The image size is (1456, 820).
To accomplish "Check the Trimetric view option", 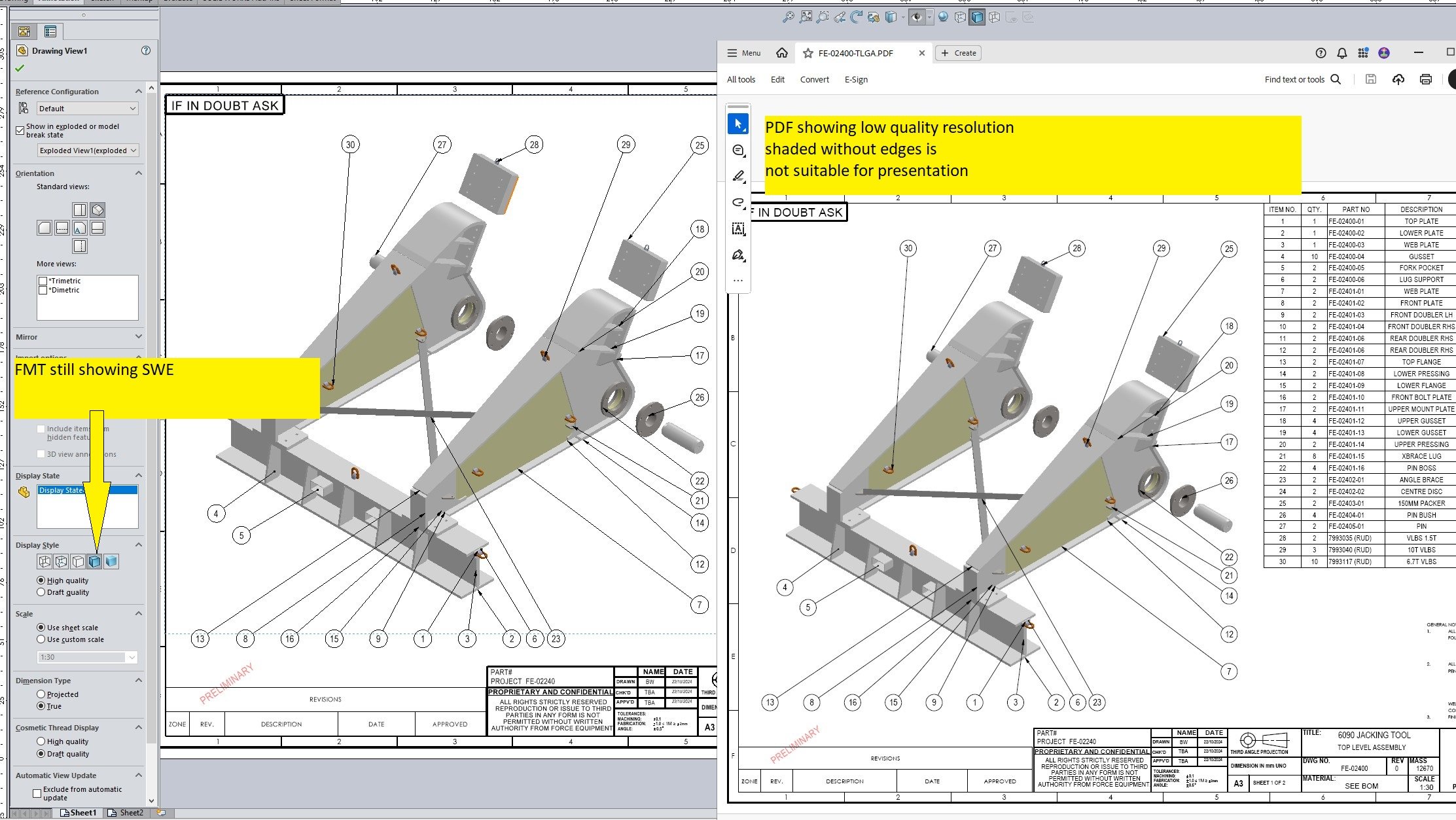I will click(43, 281).
